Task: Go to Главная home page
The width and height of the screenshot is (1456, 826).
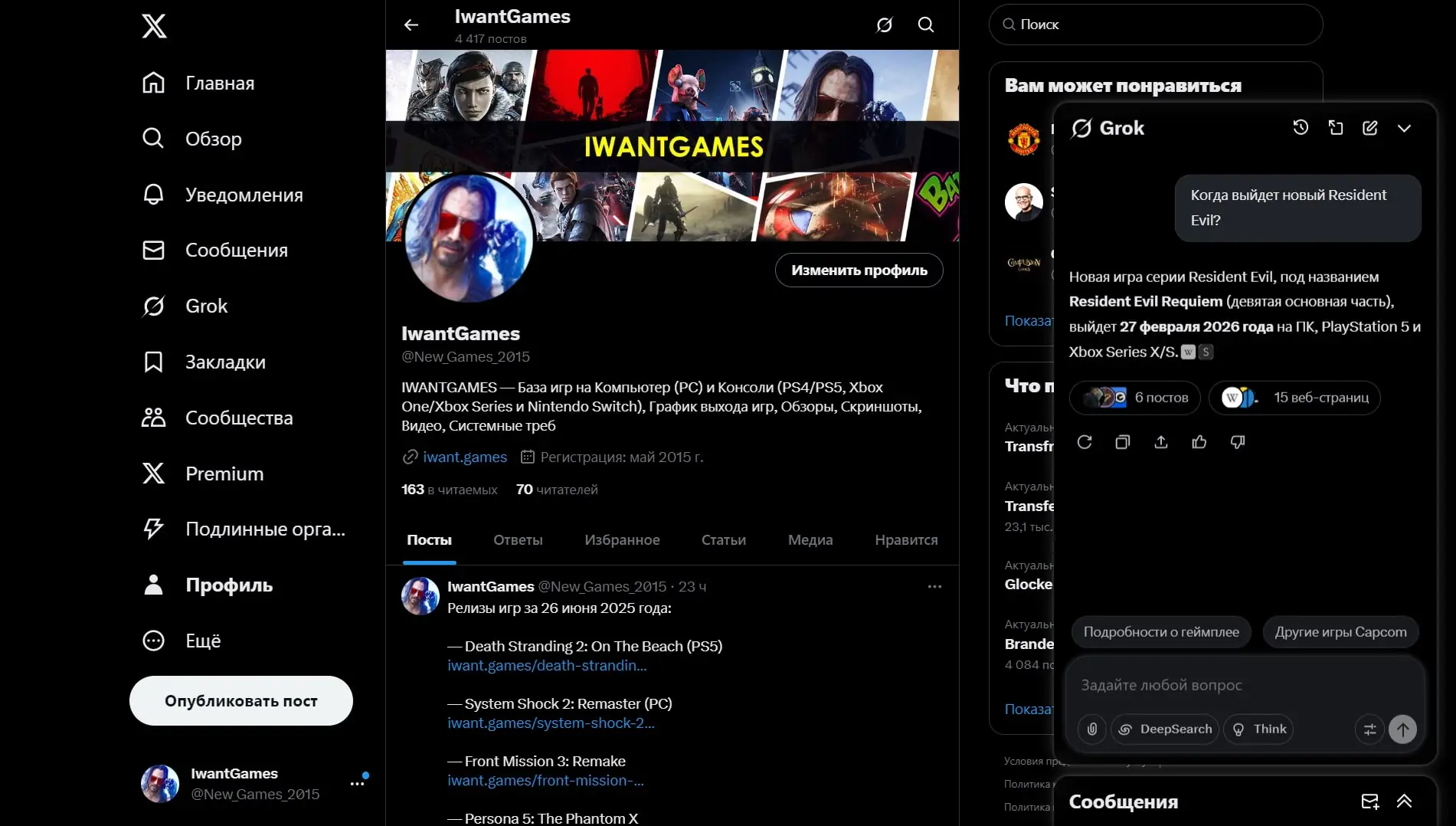Action: pyautogui.click(x=198, y=83)
